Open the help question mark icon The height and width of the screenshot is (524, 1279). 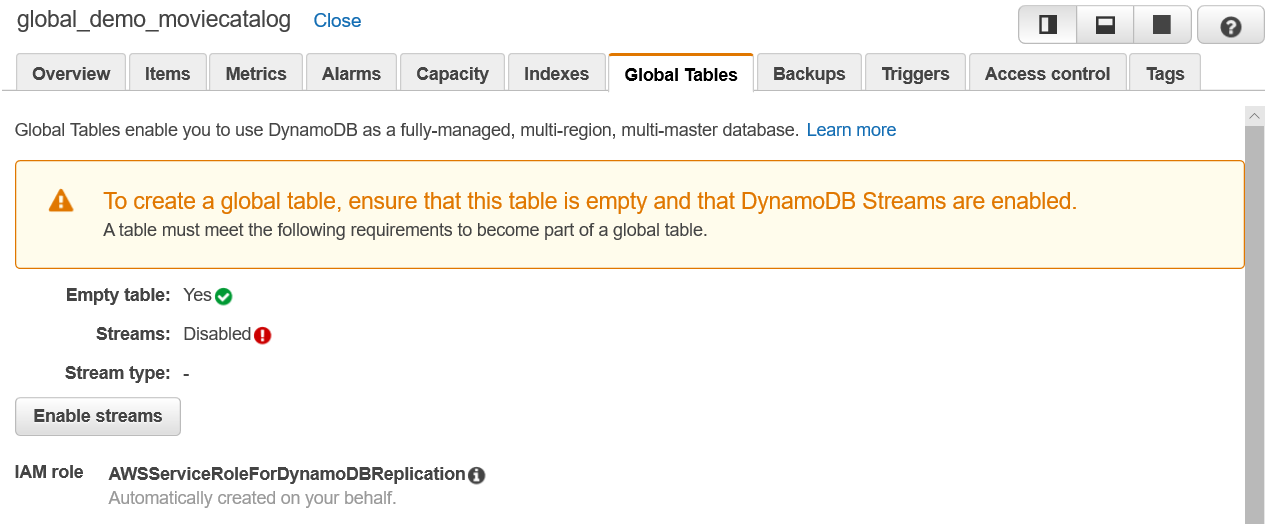click(x=1231, y=26)
